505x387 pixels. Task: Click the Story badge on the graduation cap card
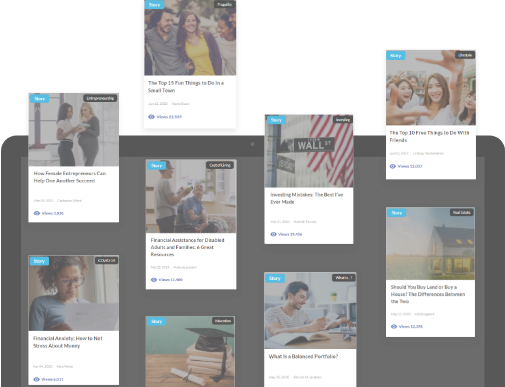(x=157, y=321)
